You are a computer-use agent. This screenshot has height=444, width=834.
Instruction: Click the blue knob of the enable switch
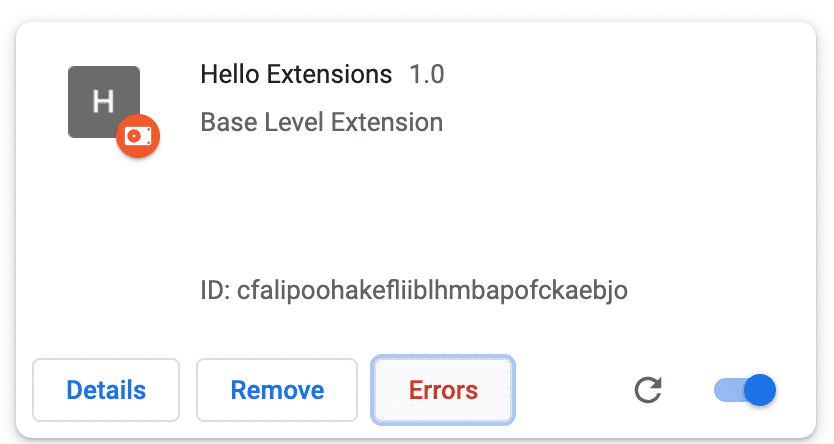[x=760, y=390]
